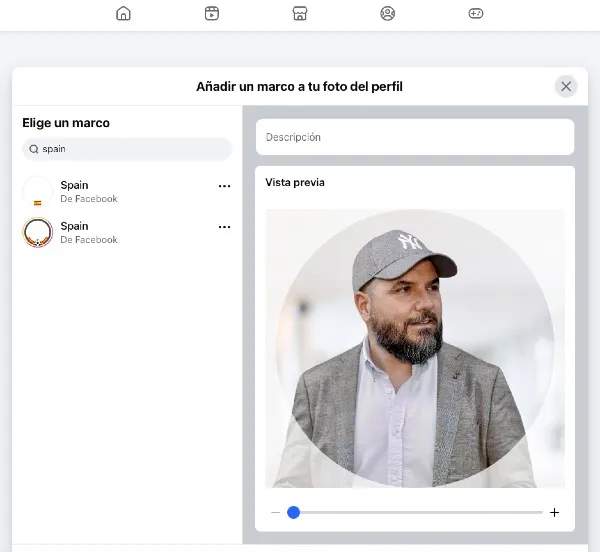This screenshot has height=552, width=600.
Task: Open options menu for first Spain frame
Action: pos(224,186)
